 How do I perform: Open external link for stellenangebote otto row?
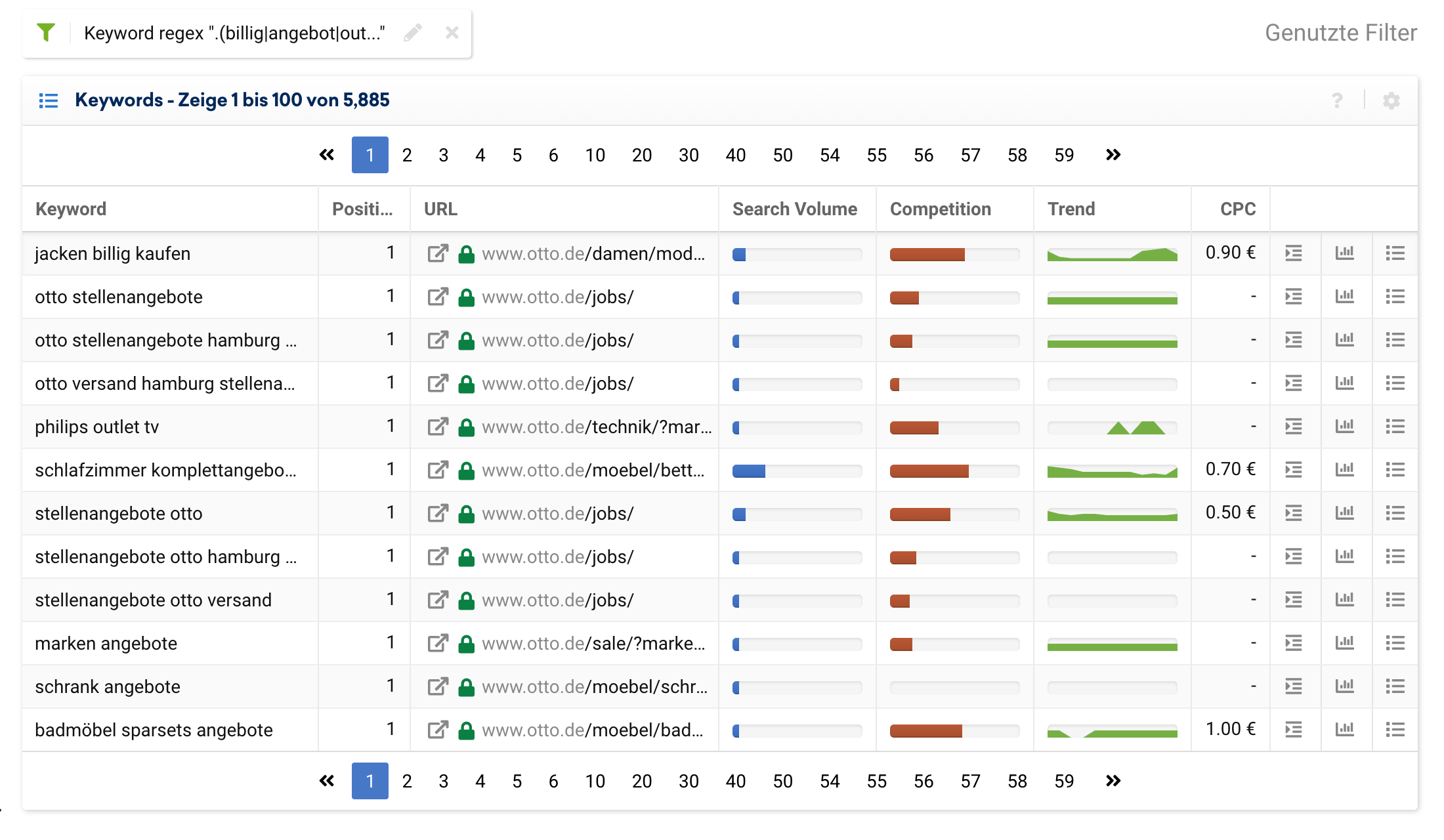click(438, 513)
